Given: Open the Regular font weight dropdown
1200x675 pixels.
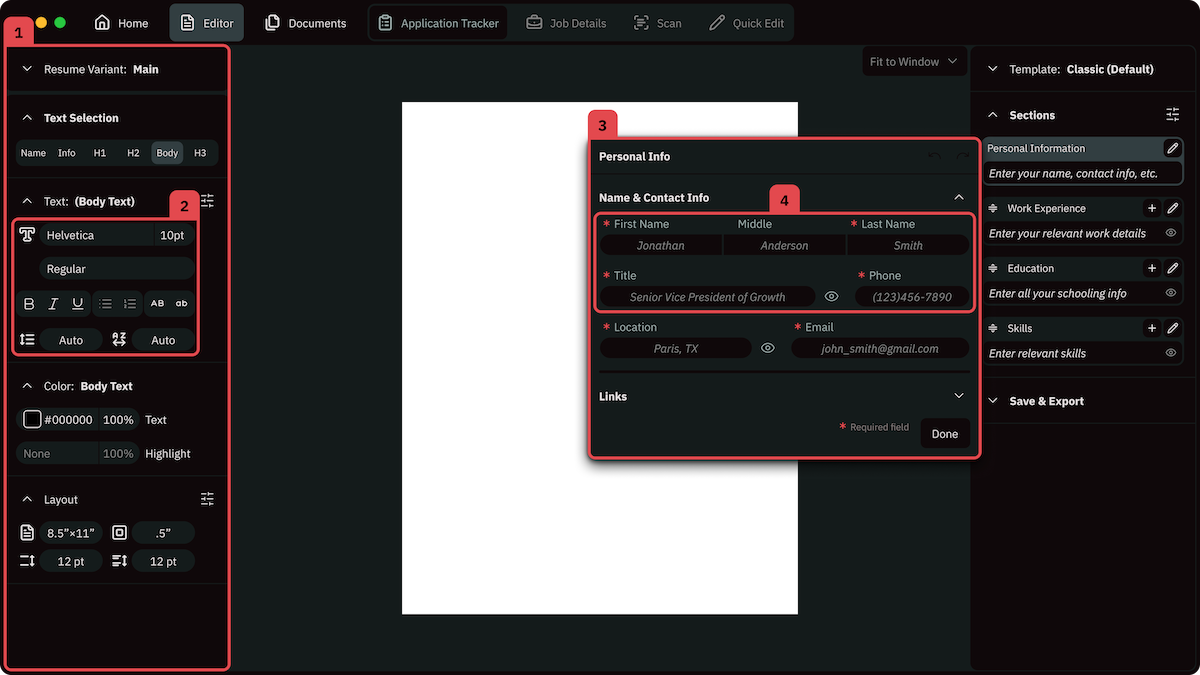Looking at the screenshot, I should point(117,269).
